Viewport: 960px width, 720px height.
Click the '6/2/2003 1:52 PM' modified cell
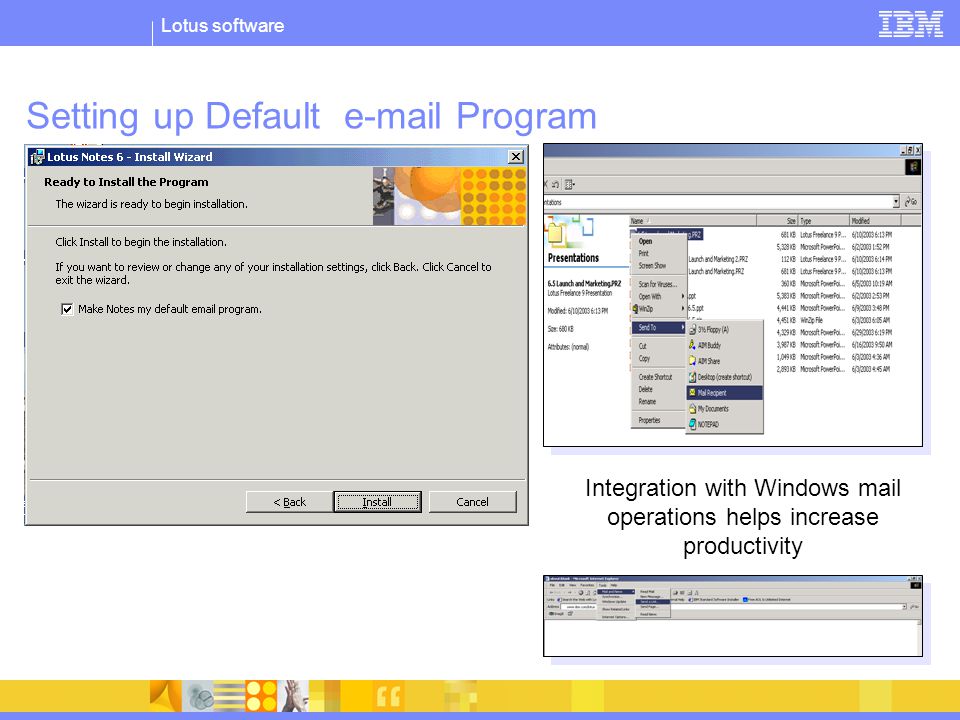tap(871, 247)
